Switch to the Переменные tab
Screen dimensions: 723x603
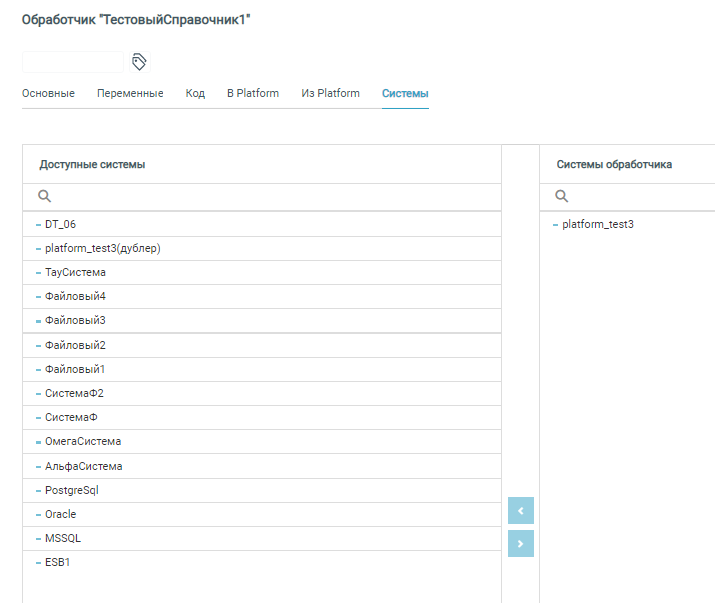point(130,94)
